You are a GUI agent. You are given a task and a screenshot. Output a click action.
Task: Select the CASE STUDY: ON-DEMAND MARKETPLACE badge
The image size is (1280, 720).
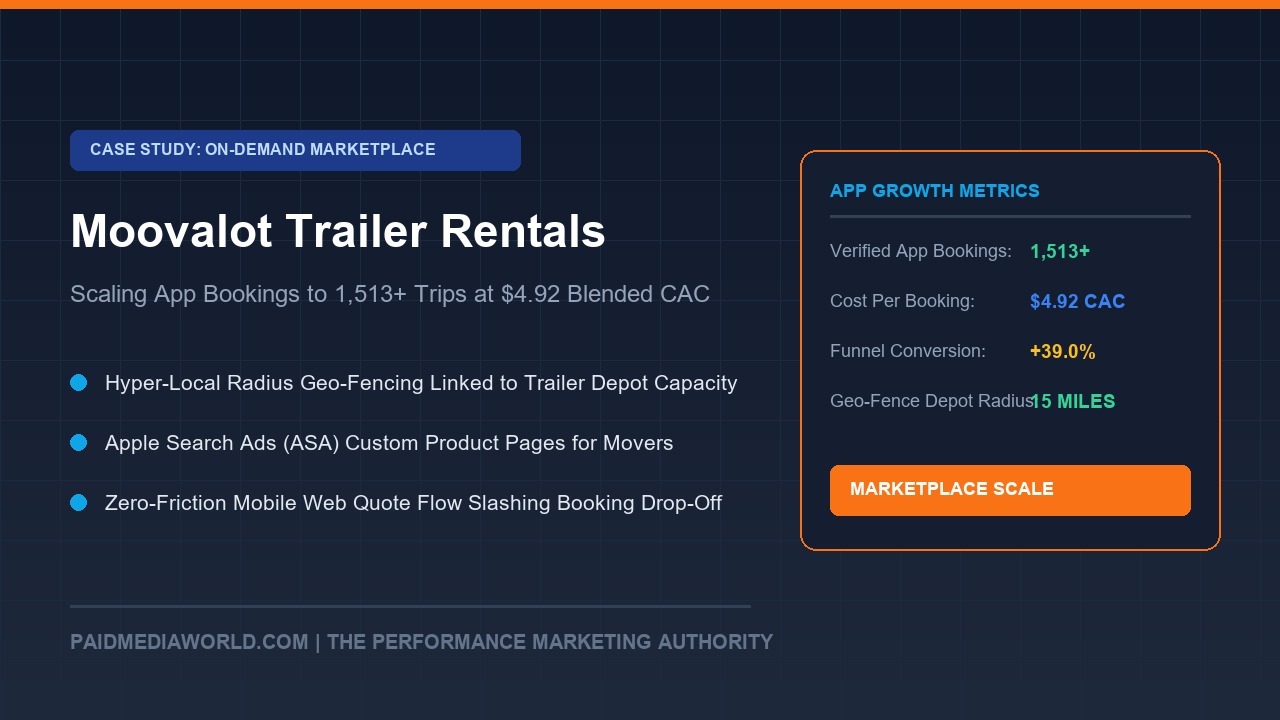[295, 150]
